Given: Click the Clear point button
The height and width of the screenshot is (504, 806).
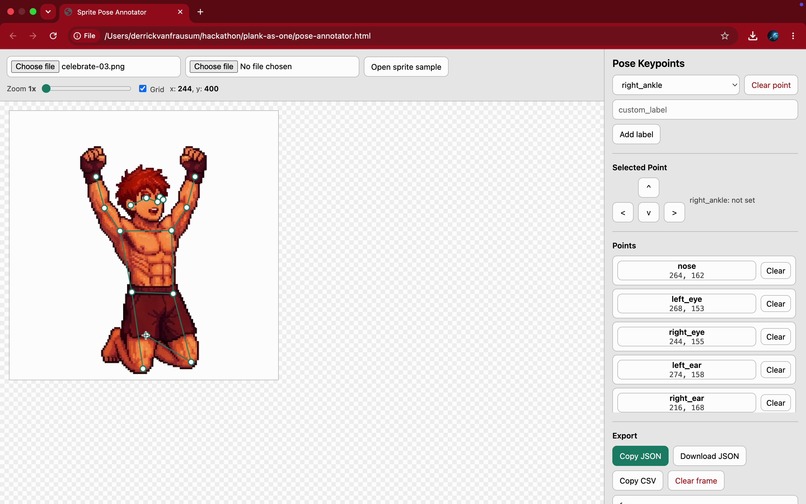Looking at the screenshot, I should coord(771,85).
